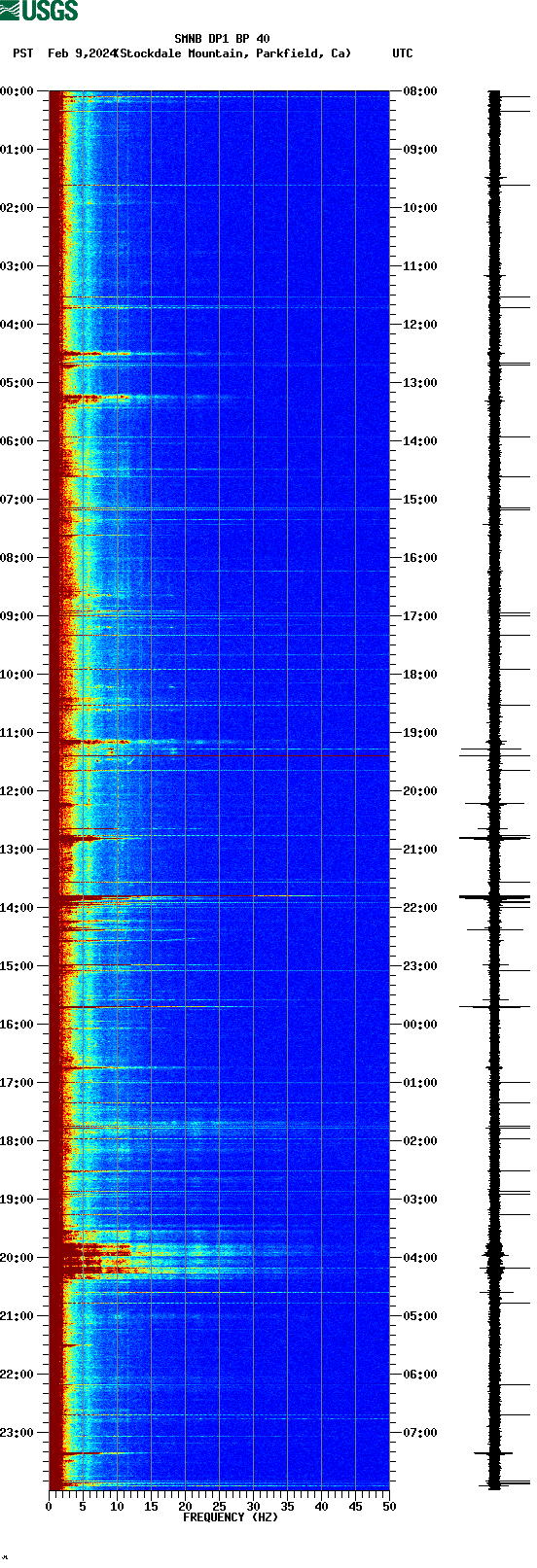537x1568 pixels.
Task: Click the FREQUENCY (HZ) axis label
Action: point(231,1517)
